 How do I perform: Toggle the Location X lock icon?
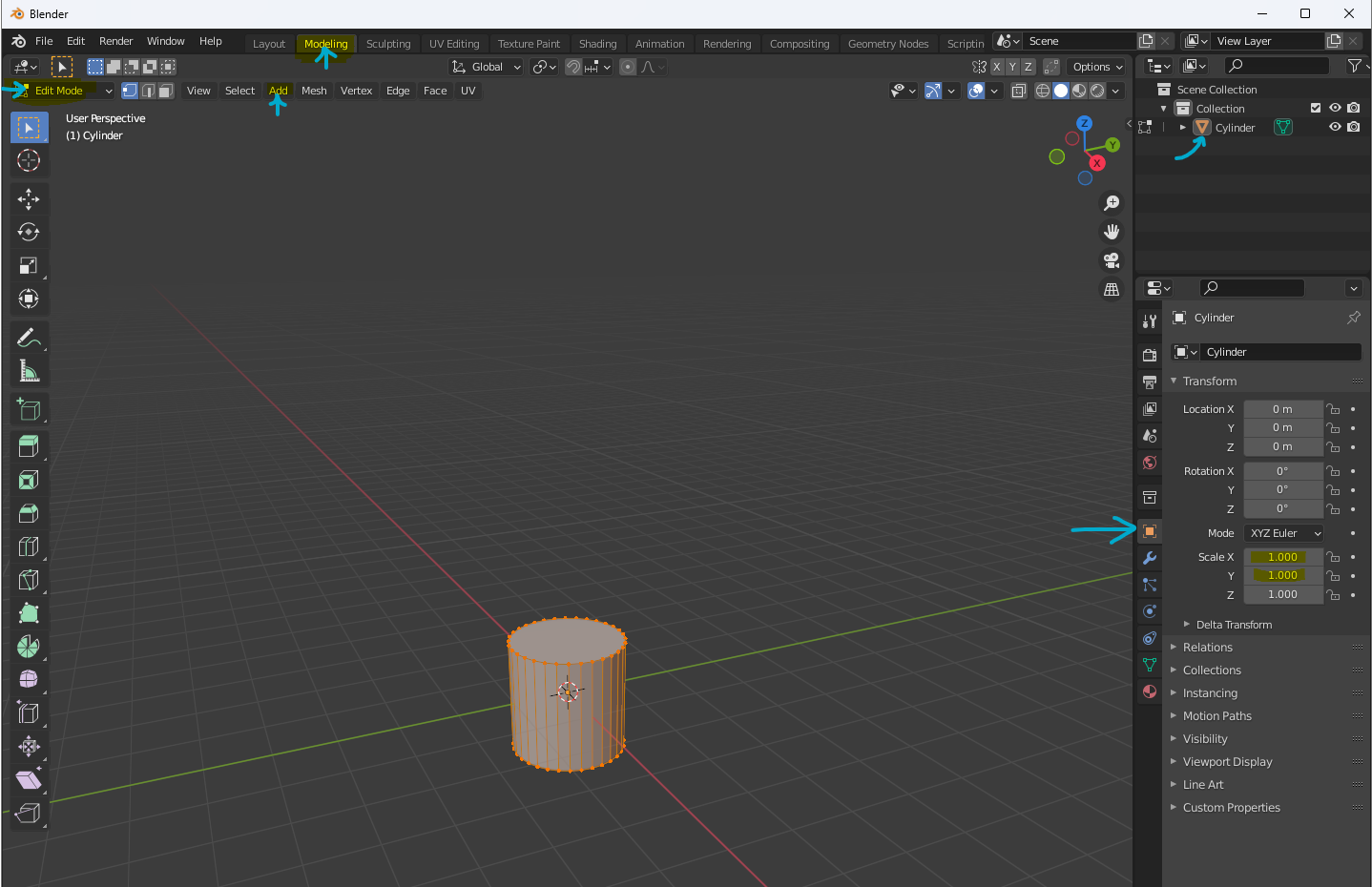(1333, 409)
